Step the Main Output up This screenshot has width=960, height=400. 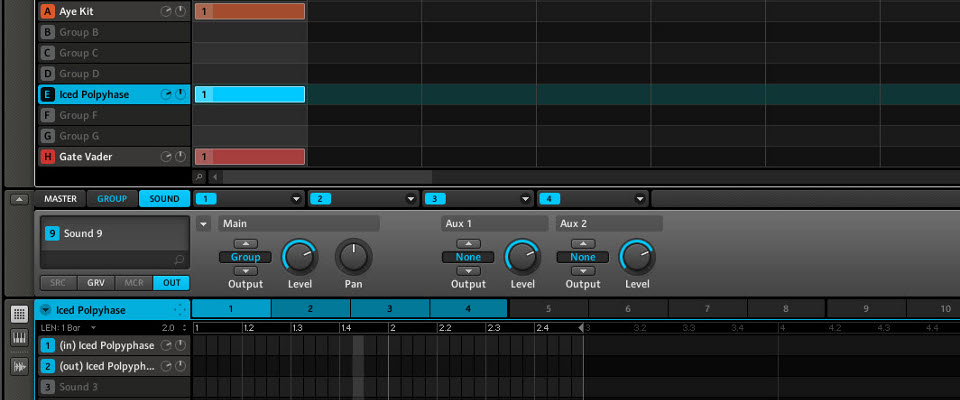pyautogui.click(x=246, y=244)
